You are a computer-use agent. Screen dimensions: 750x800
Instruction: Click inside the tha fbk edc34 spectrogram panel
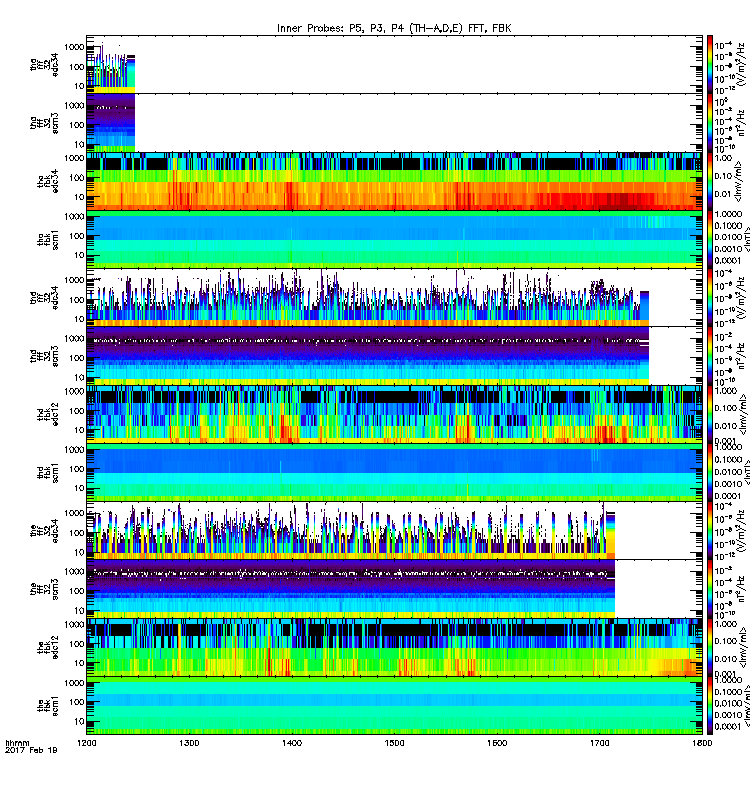394,181
